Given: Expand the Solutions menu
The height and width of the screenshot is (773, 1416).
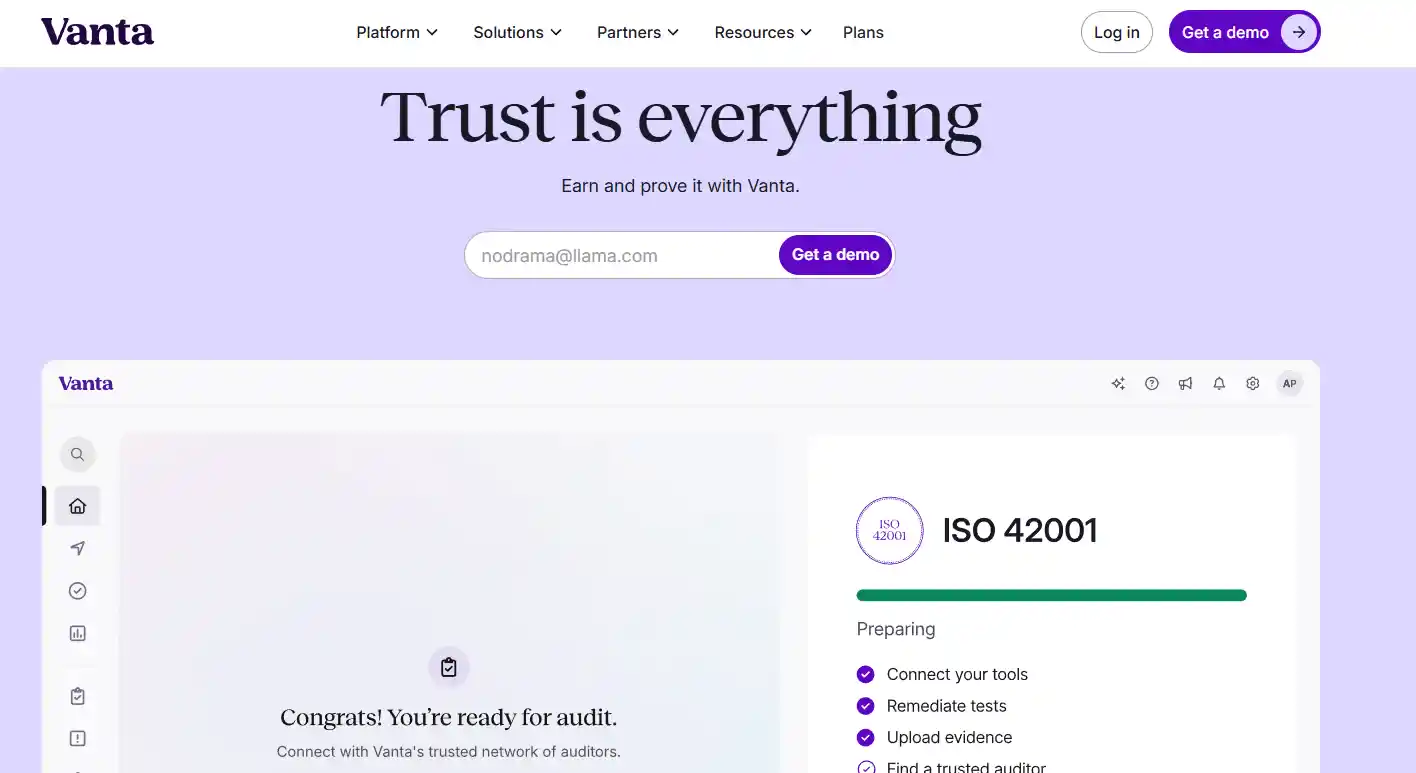Looking at the screenshot, I should click(517, 32).
